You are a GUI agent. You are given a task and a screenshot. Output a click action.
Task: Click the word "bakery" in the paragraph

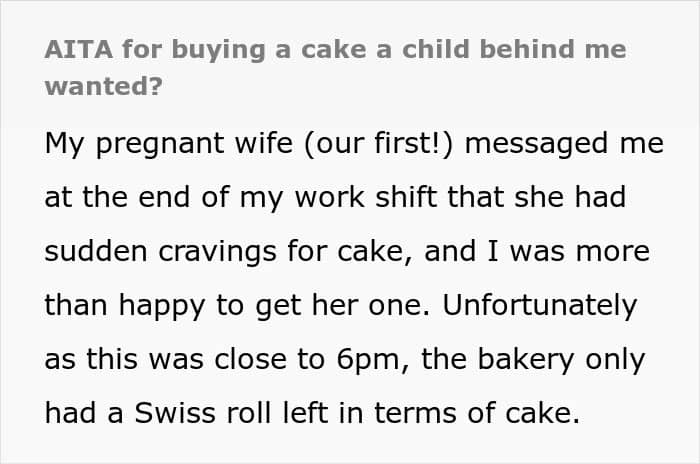[526, 361]
